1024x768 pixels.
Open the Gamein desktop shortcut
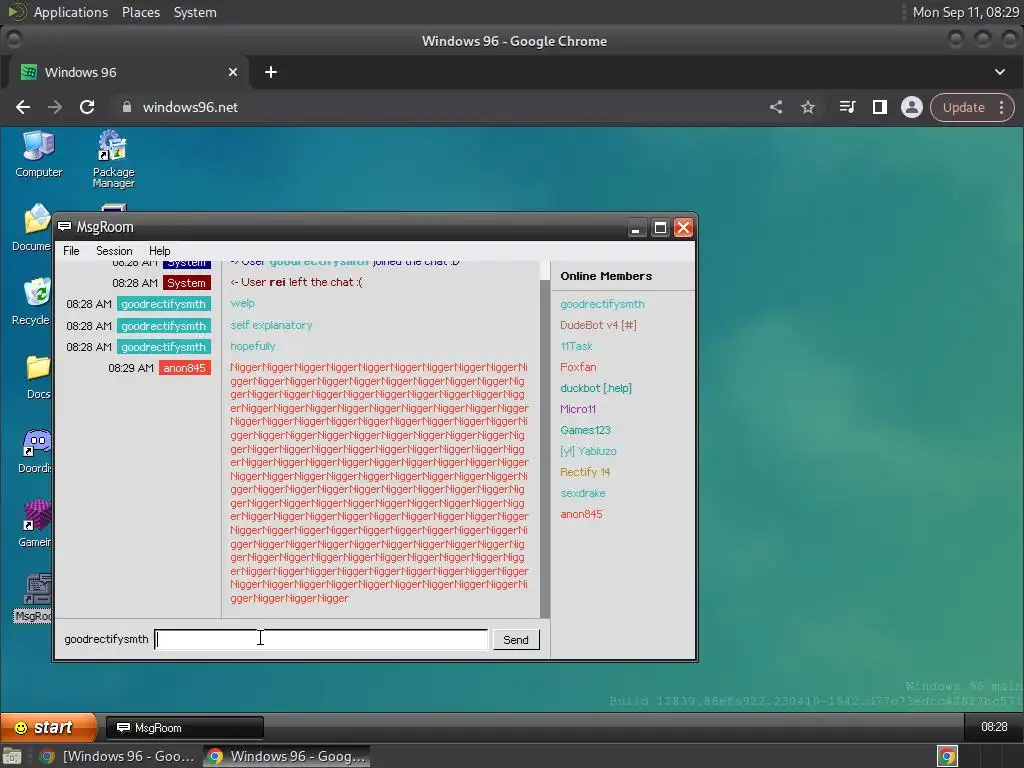(35, 524)
